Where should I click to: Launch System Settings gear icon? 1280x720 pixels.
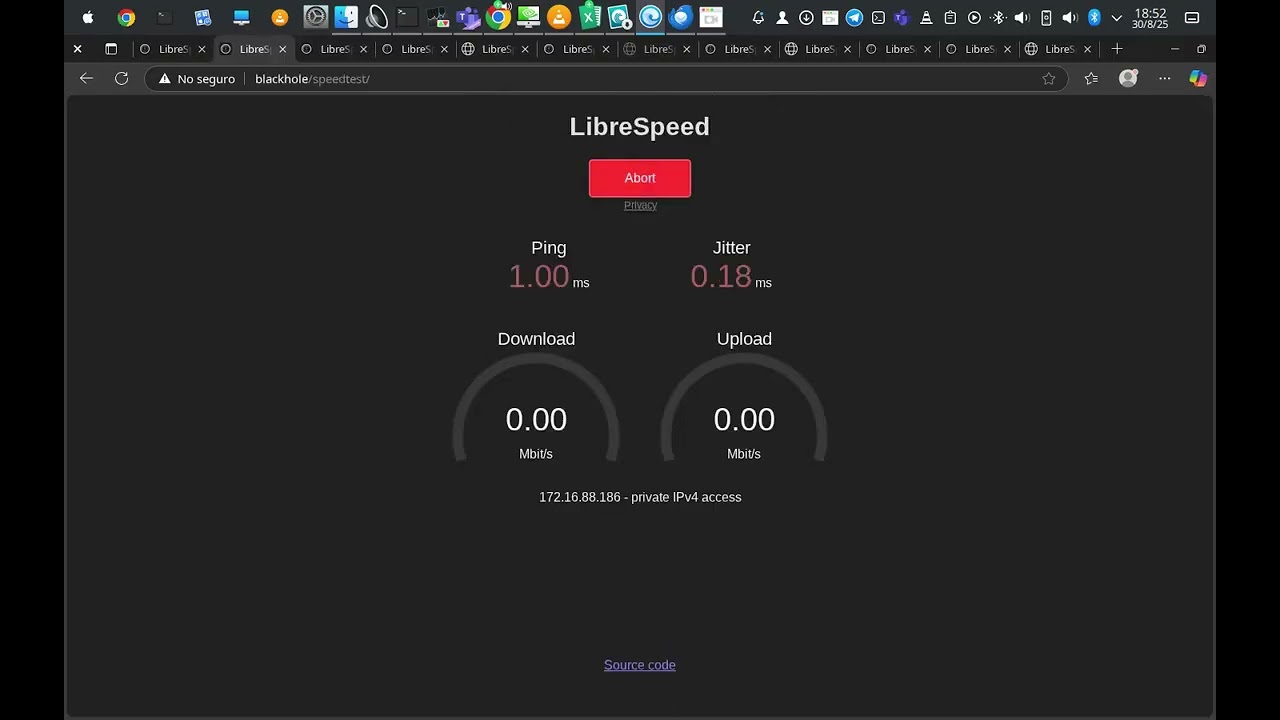click(316, 17)
